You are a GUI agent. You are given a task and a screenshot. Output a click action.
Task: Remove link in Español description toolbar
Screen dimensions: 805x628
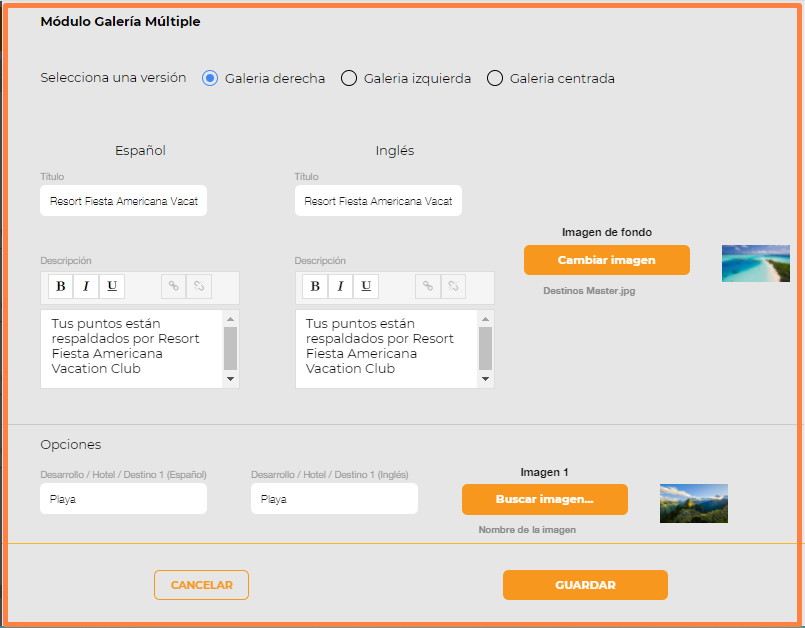pos(199,286)
